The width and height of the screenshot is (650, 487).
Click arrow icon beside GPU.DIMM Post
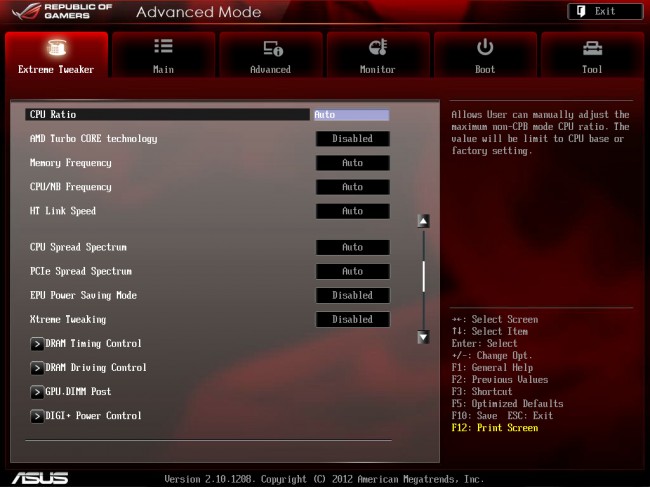pos(37,392)
